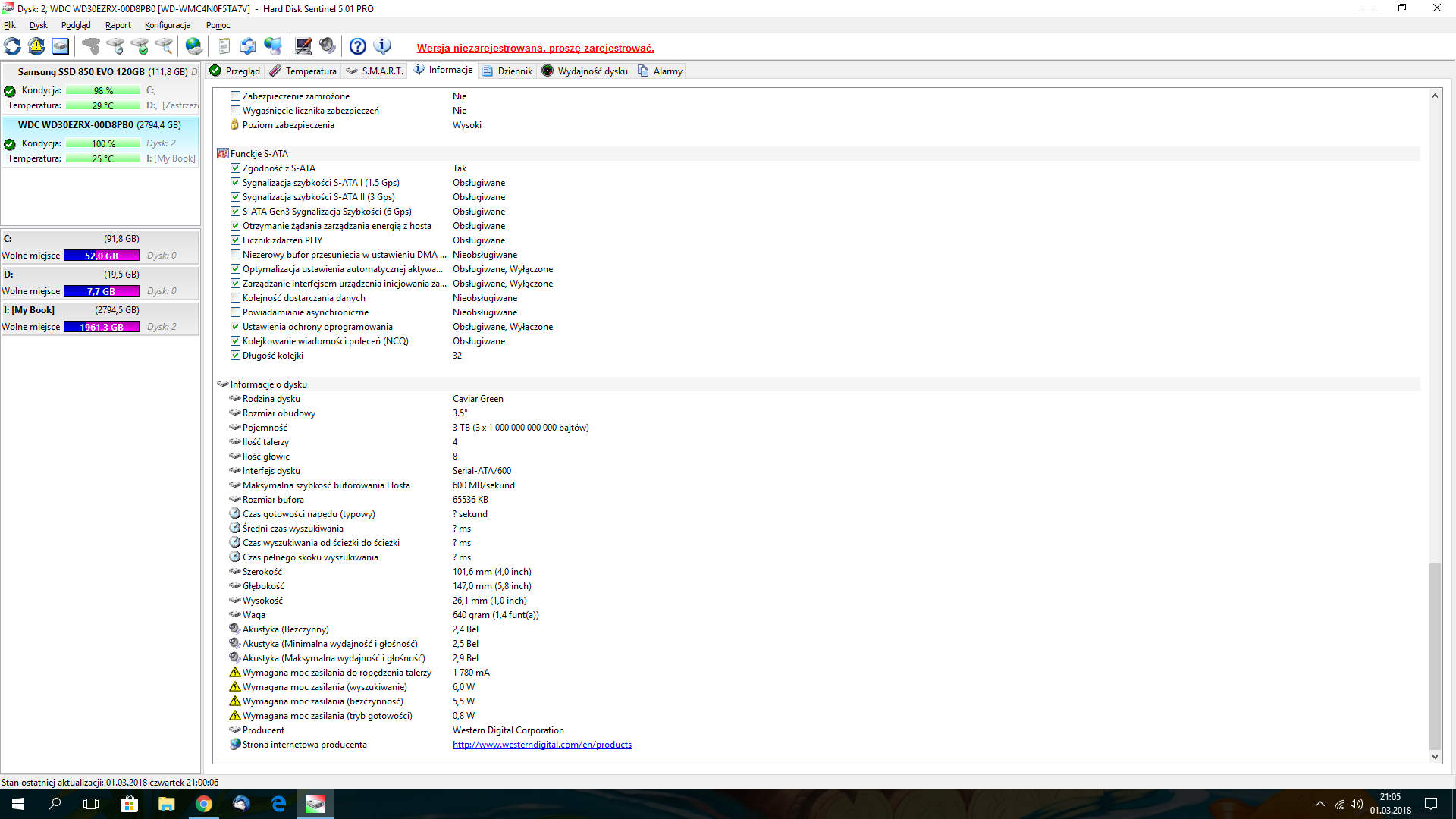
Task: Switch to the Alarmy tab
Action: tap(661, 71)
